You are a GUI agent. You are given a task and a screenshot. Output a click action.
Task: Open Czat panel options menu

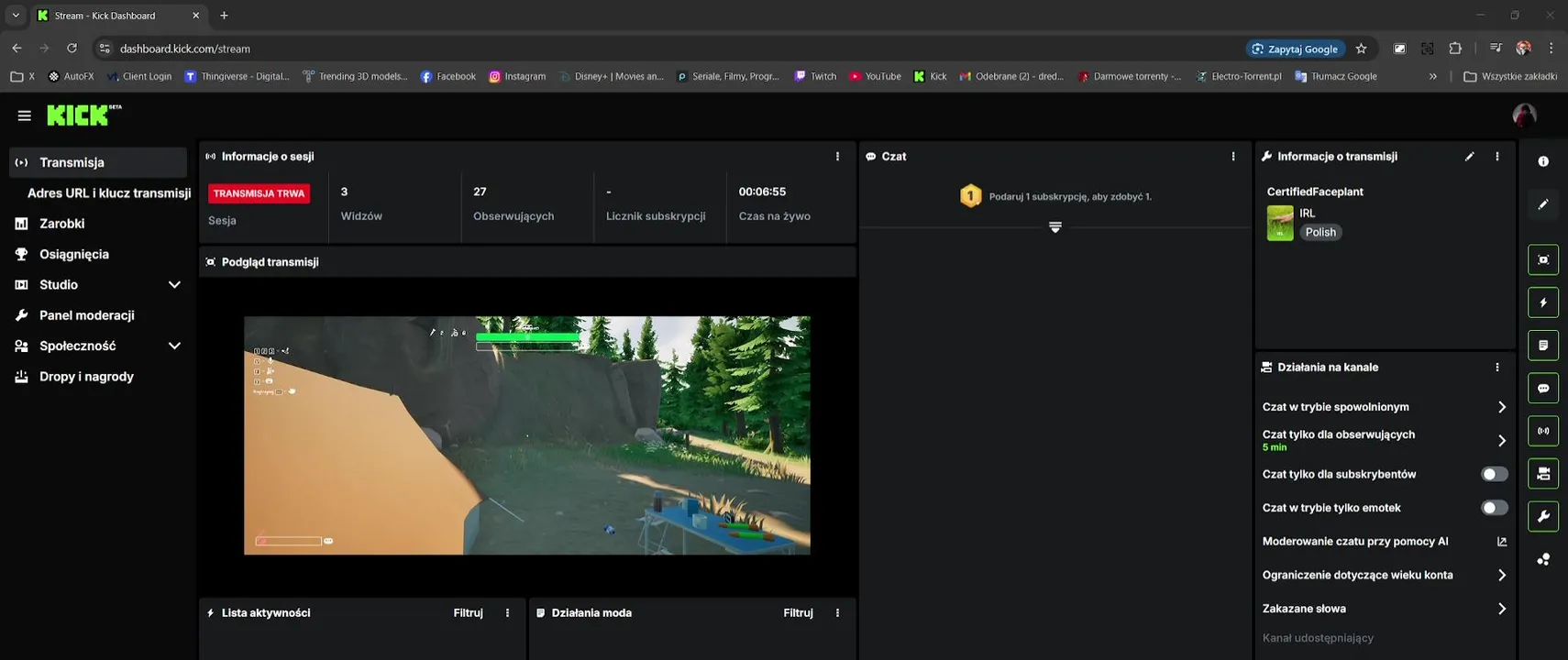(1233, 157)
